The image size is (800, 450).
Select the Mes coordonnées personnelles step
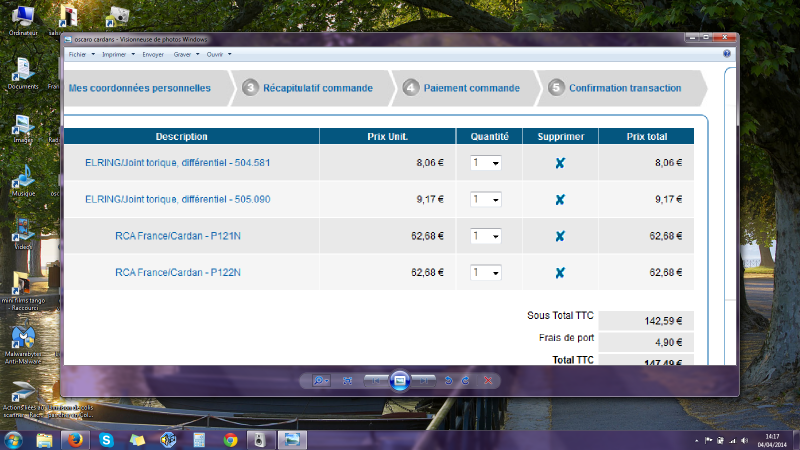[x=140, y=88]
